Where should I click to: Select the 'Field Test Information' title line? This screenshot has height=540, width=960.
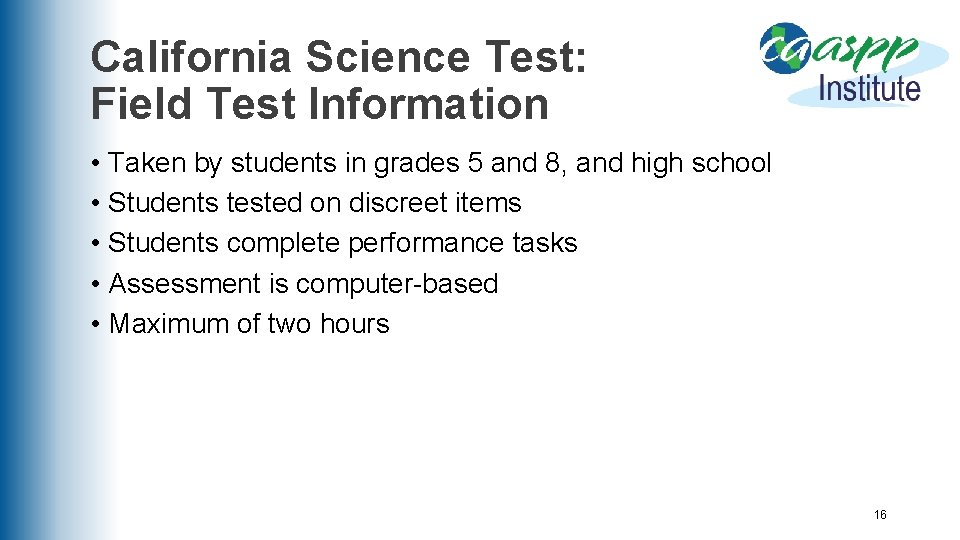tap(320, 103)
